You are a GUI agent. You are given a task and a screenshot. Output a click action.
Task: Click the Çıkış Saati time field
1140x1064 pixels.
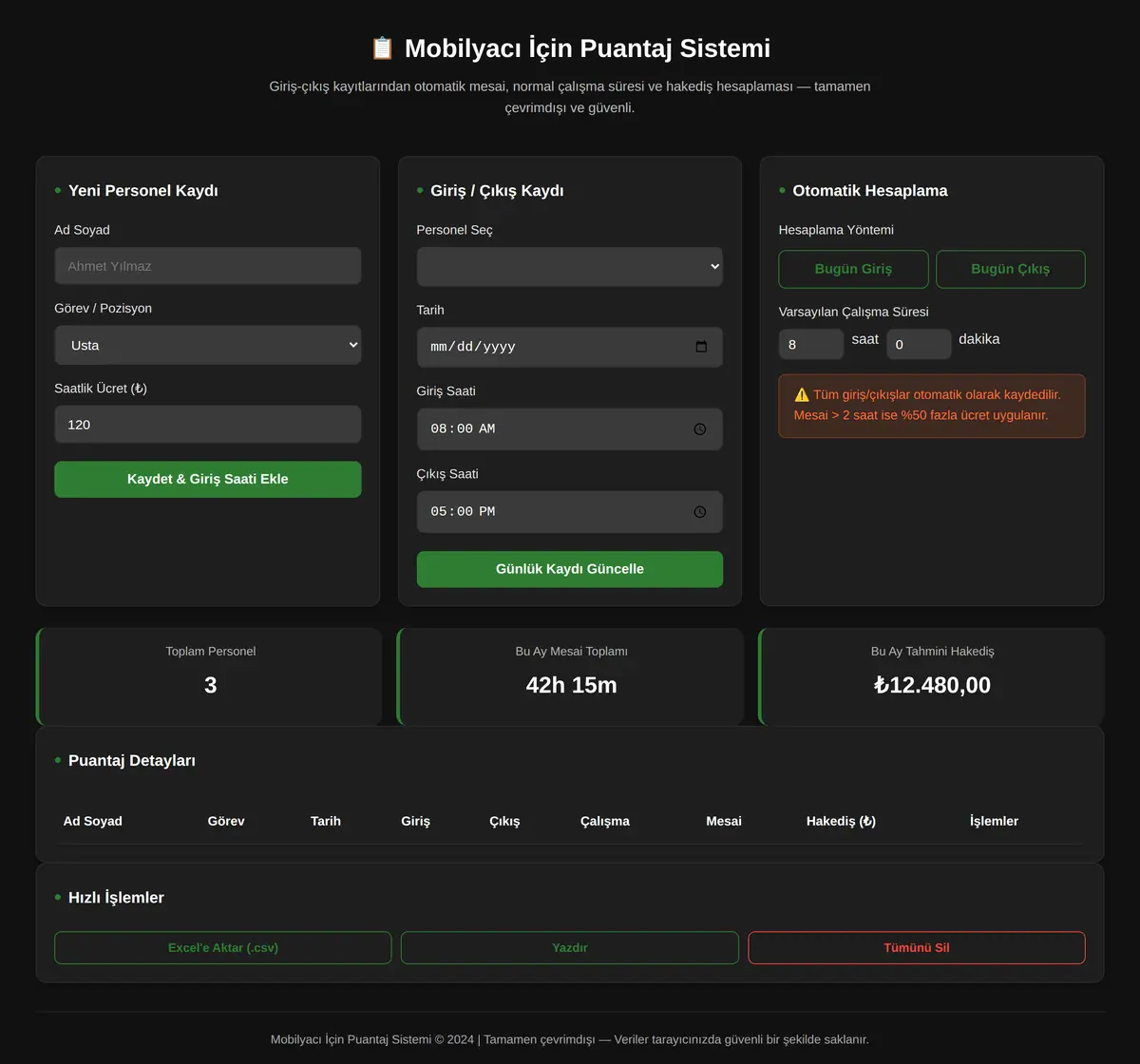point(570,512)
